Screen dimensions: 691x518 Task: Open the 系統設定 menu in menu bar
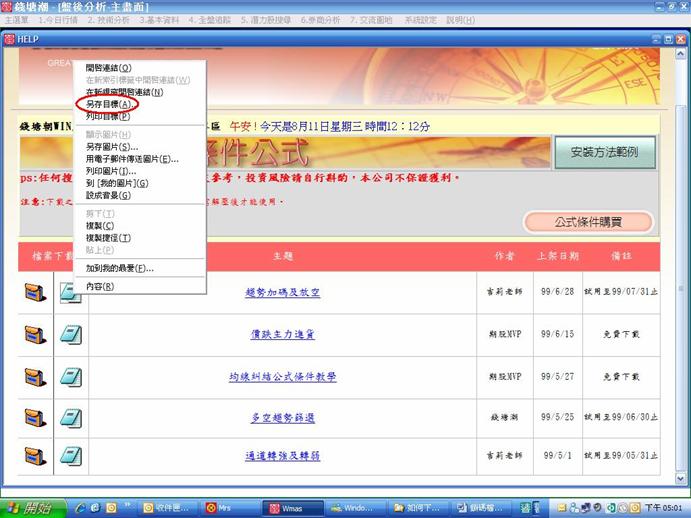pos(421,20)
